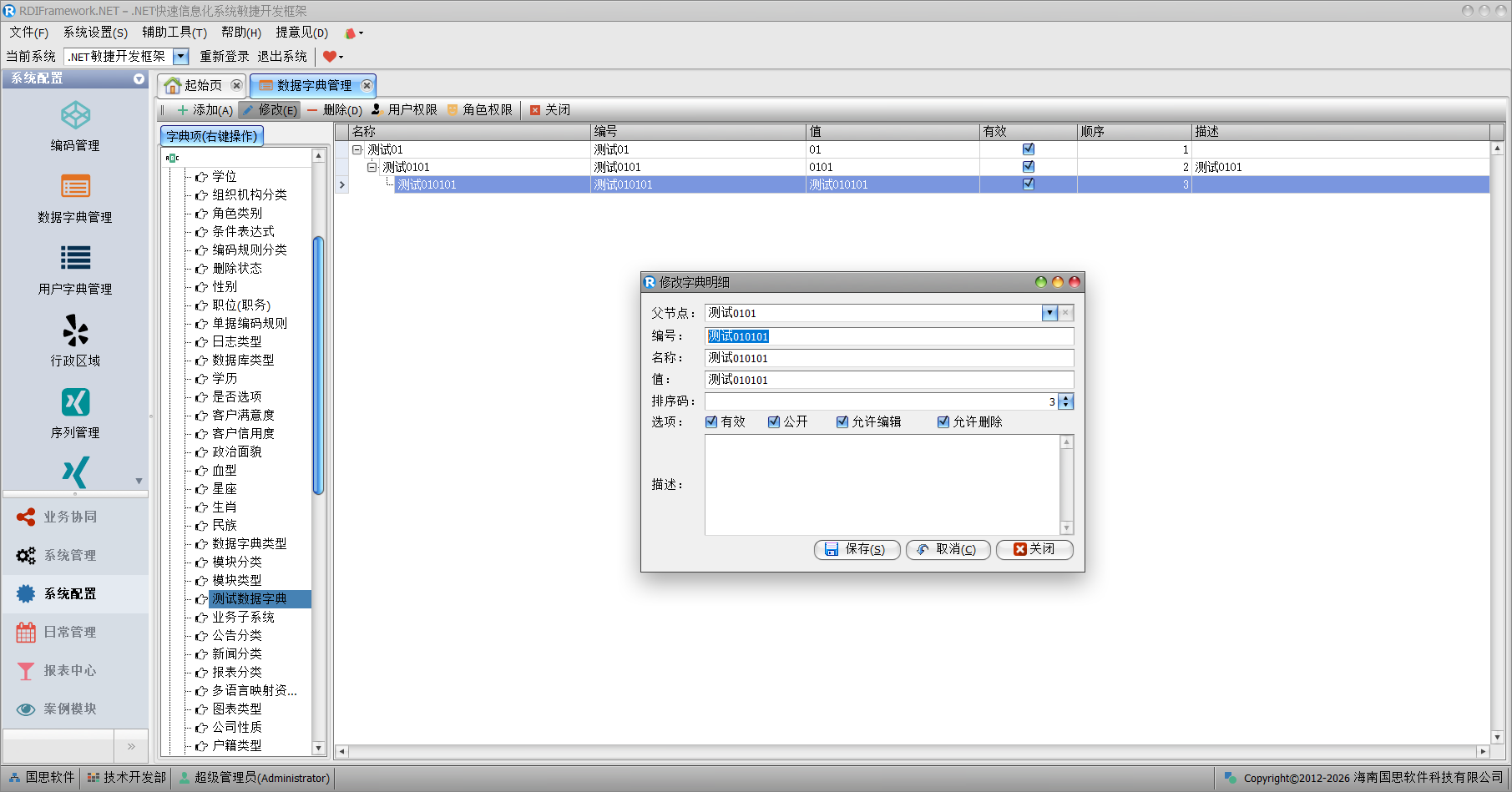Open the 当前系统 combo box dropdown
The height and width of the screenshot is (792, 1512).
pyautogui.click(x=181, y=57)
